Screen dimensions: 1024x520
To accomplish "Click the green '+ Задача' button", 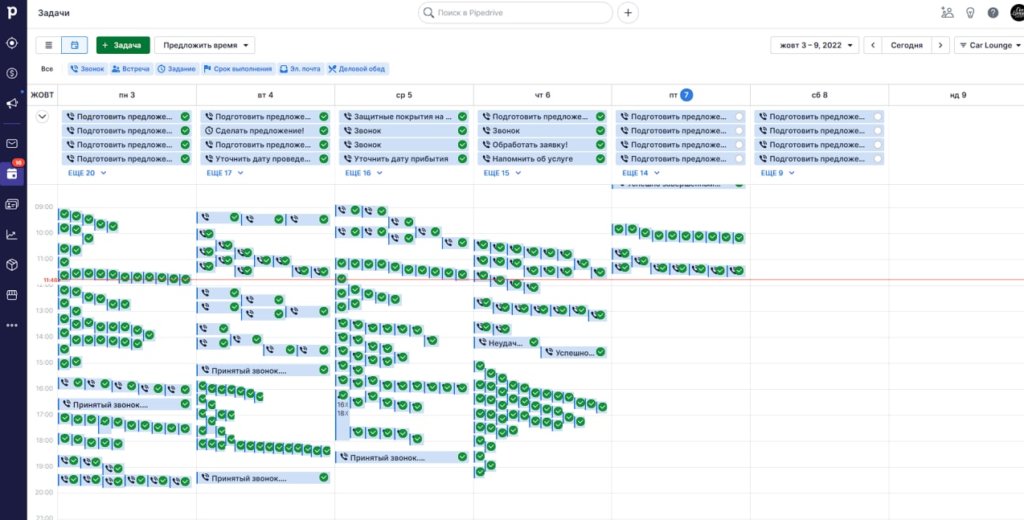I will 122,45.
